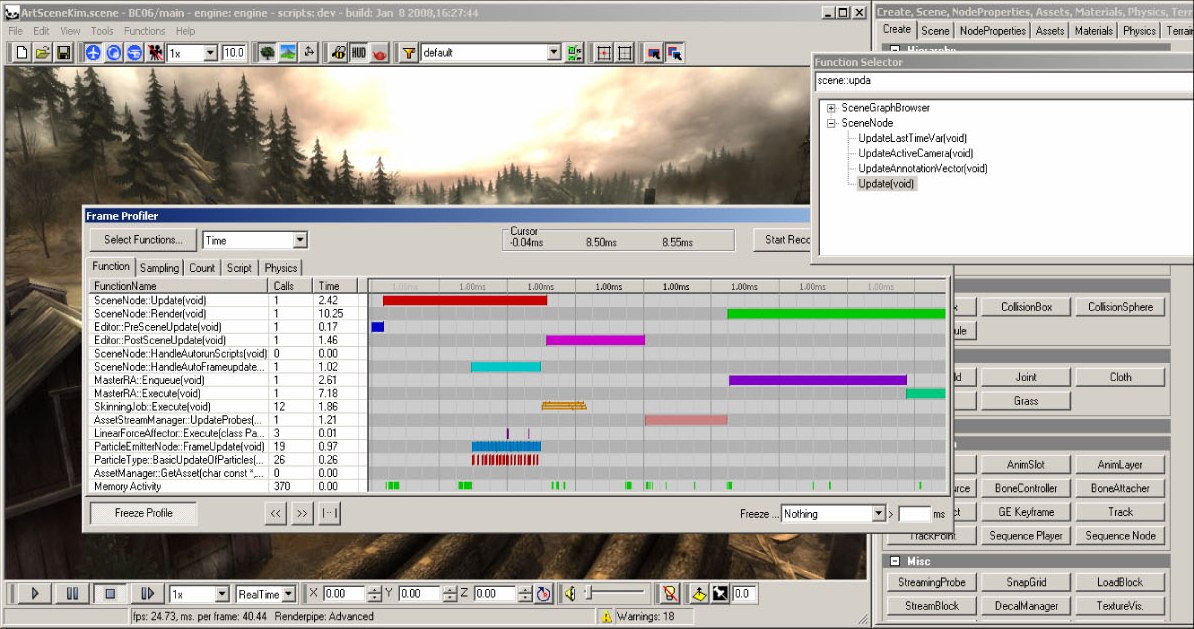Open the Time metric dropdown

coord(299,240)
